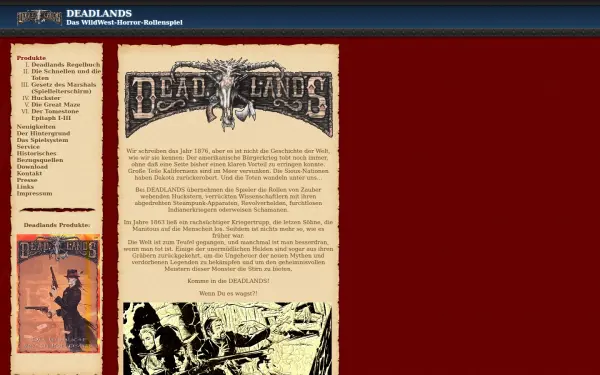Open the Links page
Image resolution: width=600 pixels, height=375 pixels.
click(x=25, y=187)
